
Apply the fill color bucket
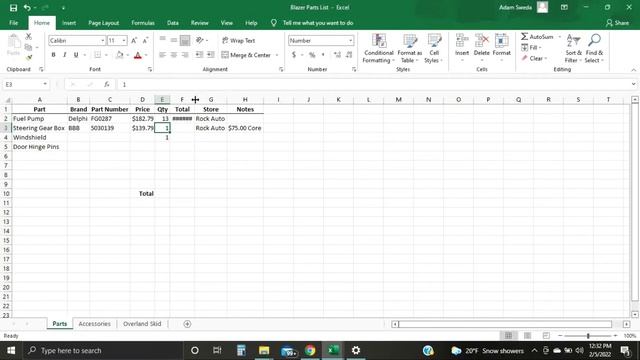click(x=120, y=55)
